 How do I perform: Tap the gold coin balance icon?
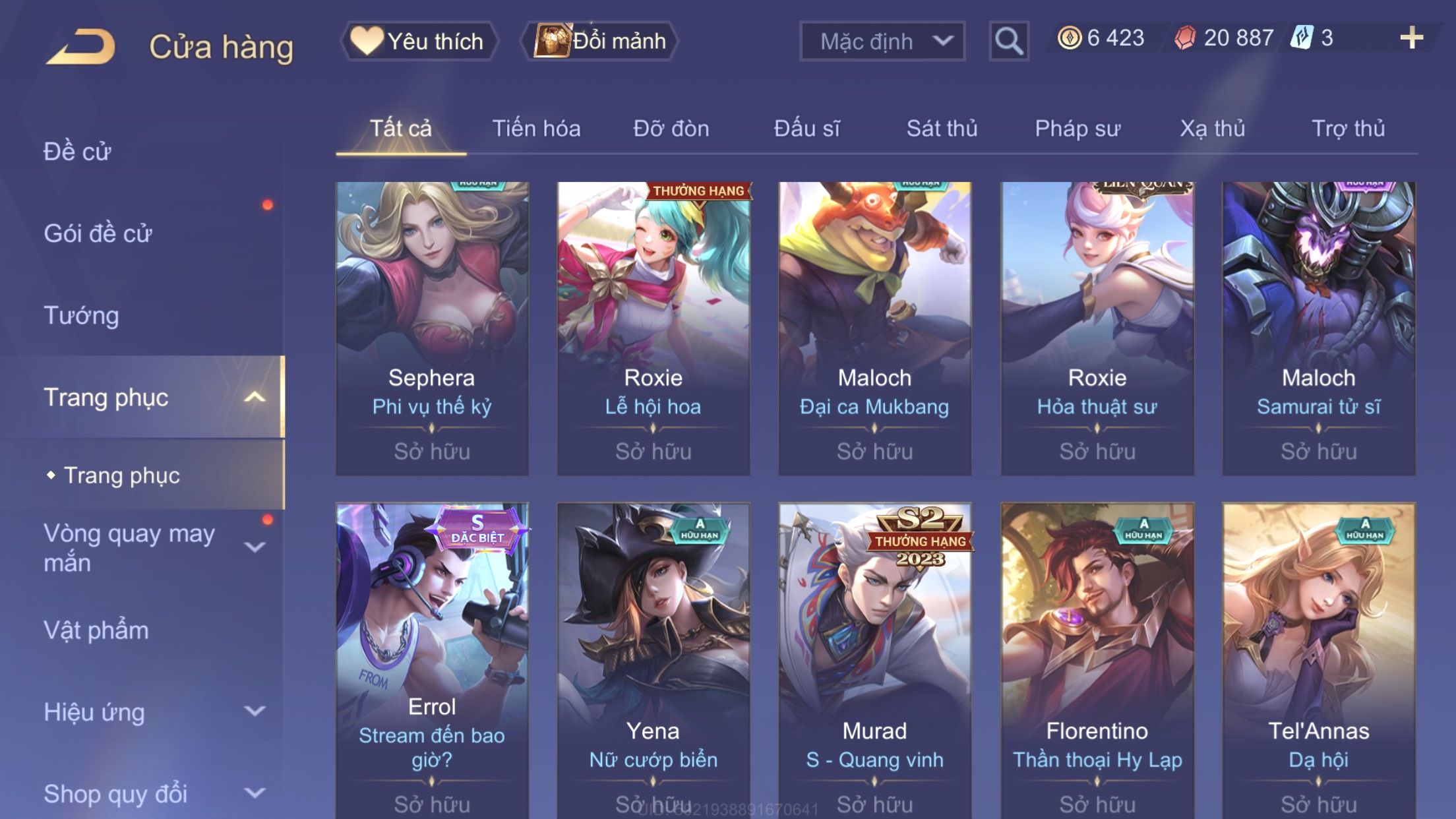point(1069,38)
